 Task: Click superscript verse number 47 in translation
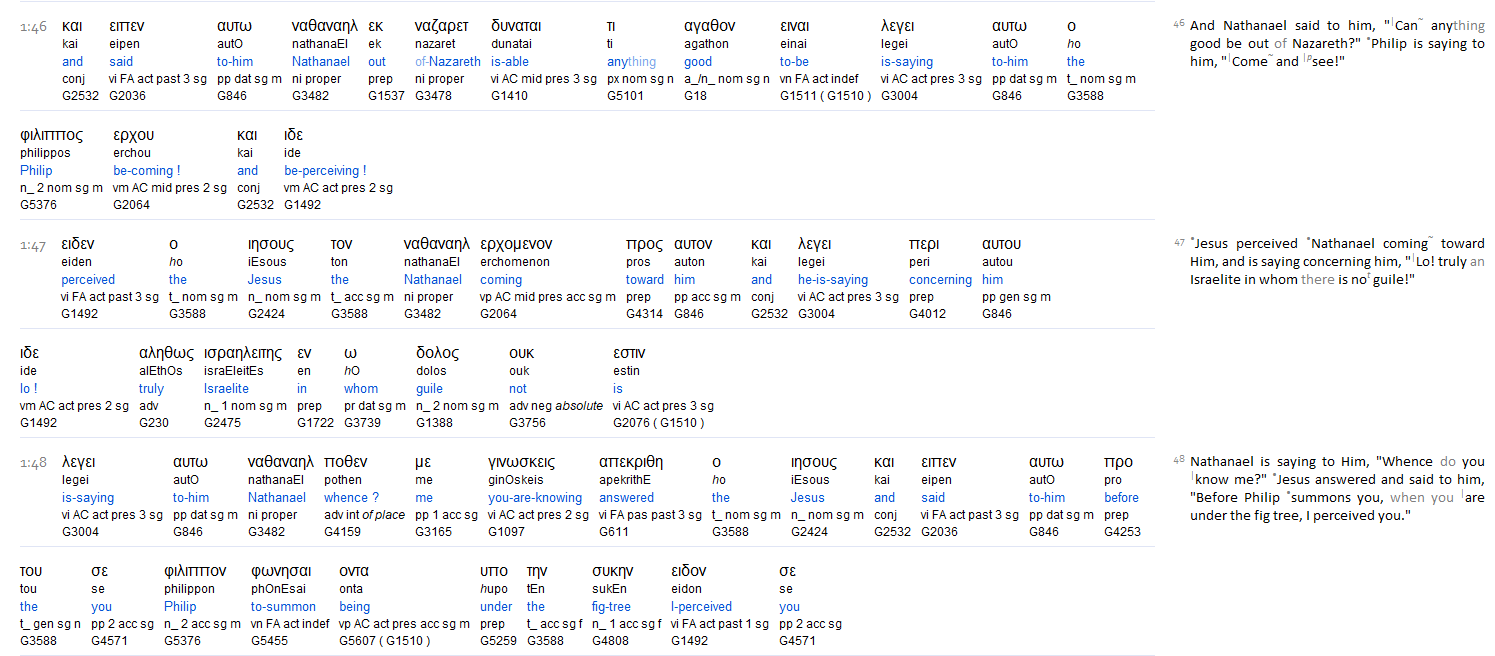tap(1179, 242)
